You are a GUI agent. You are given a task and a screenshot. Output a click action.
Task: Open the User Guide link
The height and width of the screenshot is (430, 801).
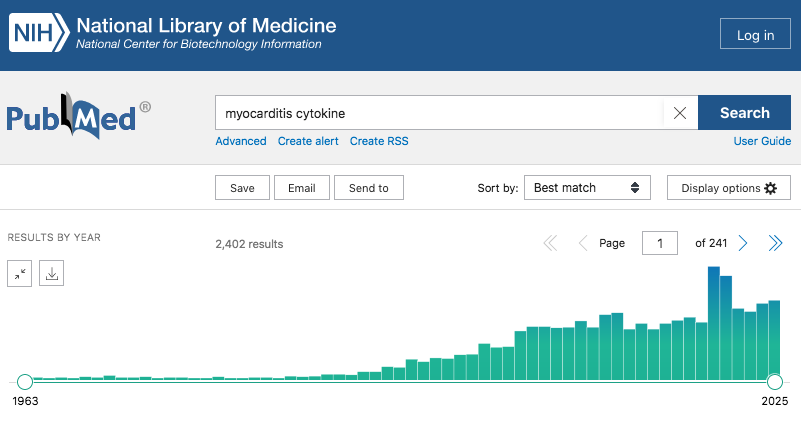(x=762, y=141)
